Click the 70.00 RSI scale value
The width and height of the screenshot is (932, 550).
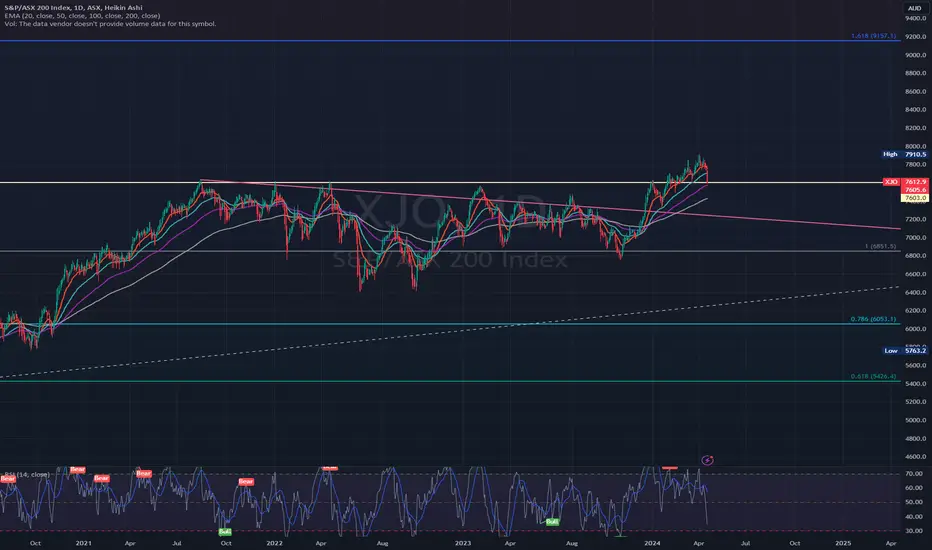click(x=914, y=474)
